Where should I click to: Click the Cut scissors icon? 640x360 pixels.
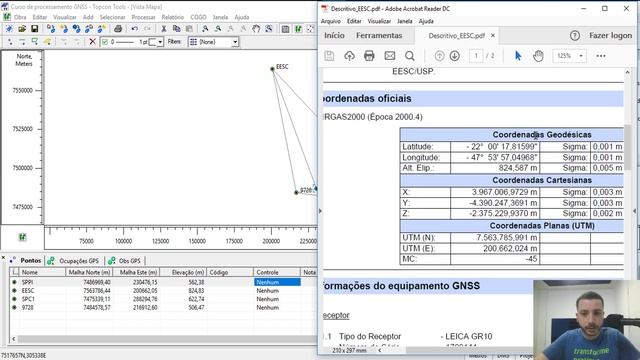click(164, 29)
